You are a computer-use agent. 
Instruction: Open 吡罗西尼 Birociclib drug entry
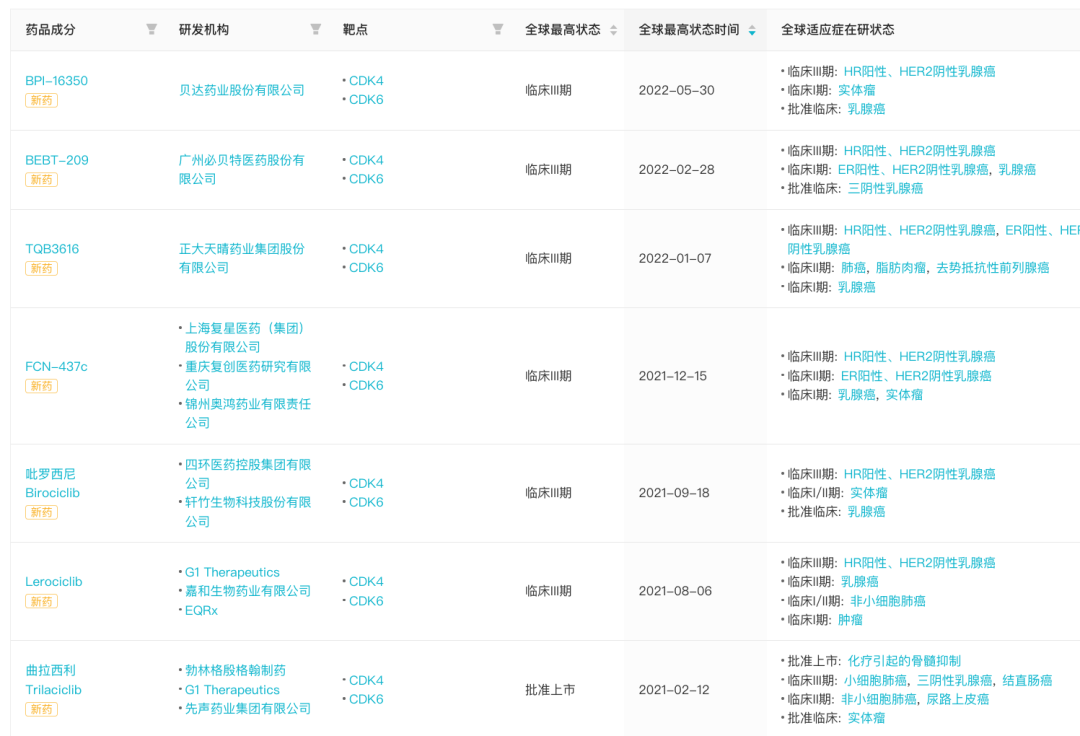(x=52, y=483)
